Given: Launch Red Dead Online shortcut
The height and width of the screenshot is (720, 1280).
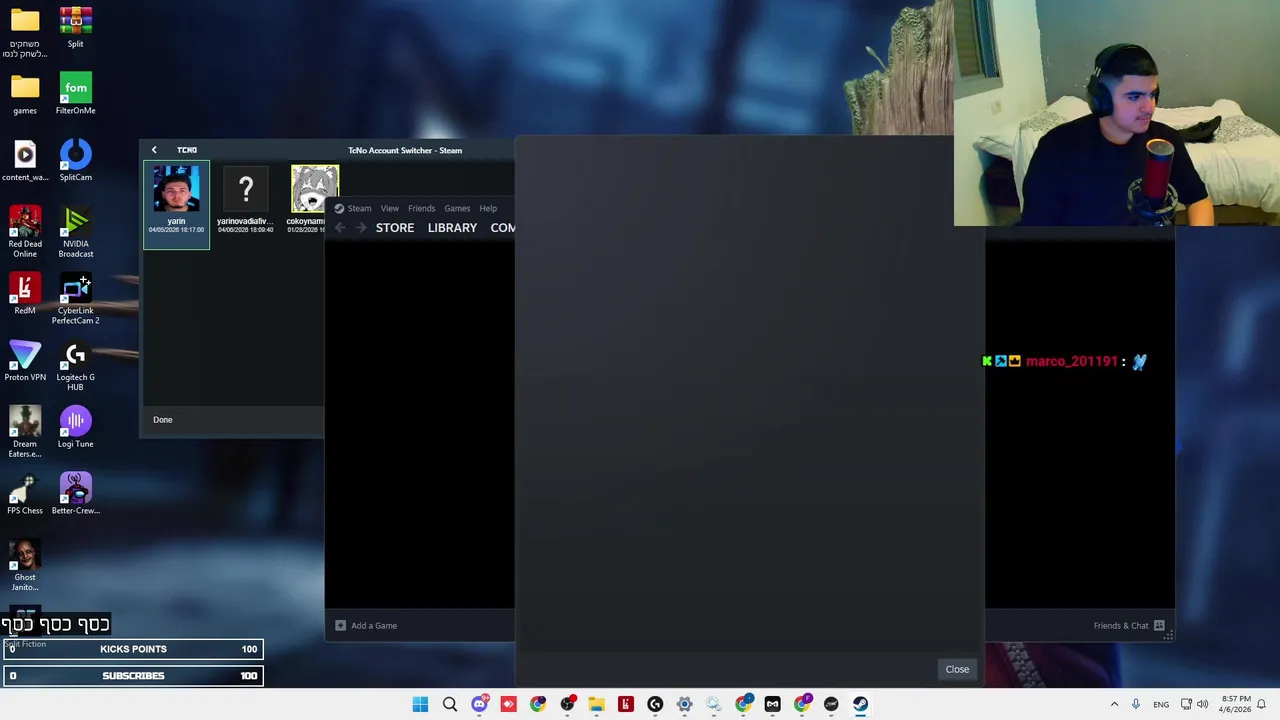Looking at the screenshot, I should click(25, 232).
